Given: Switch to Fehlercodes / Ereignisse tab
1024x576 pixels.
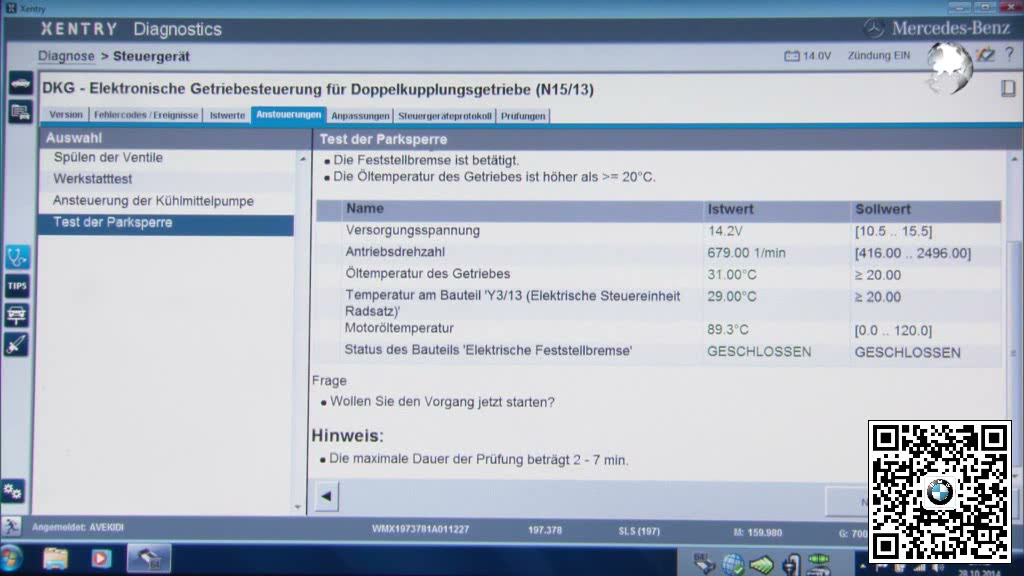Looking at the screenshot, I should [146, 115].
